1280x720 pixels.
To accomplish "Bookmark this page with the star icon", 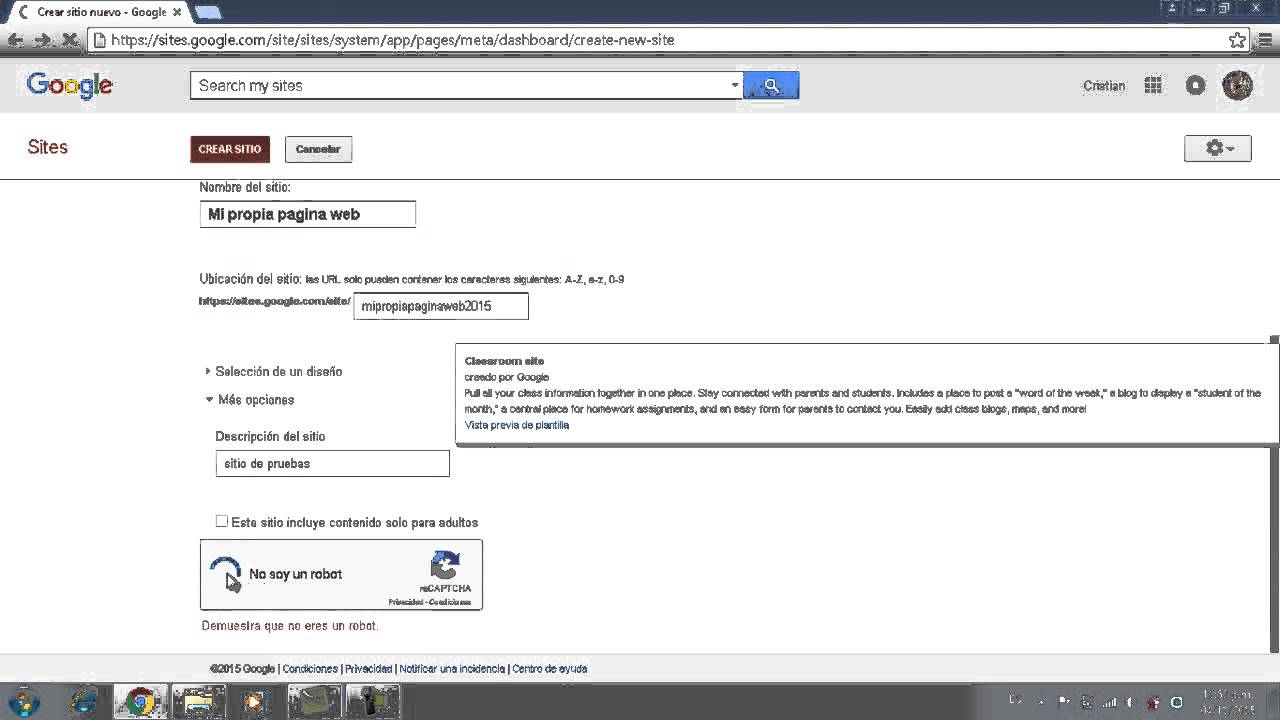I will 1237,40.
